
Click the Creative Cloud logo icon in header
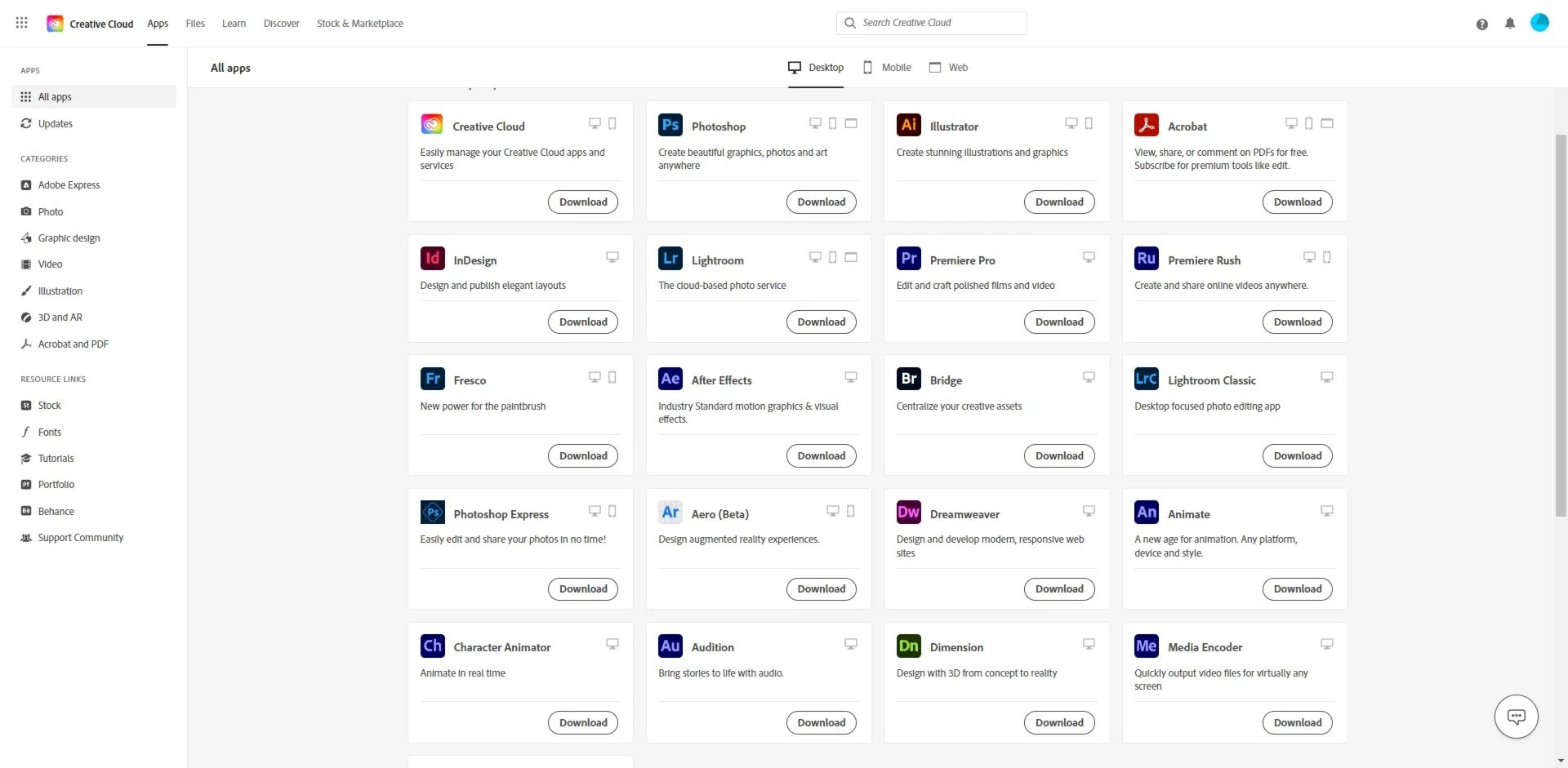click(x=55, y=24)
